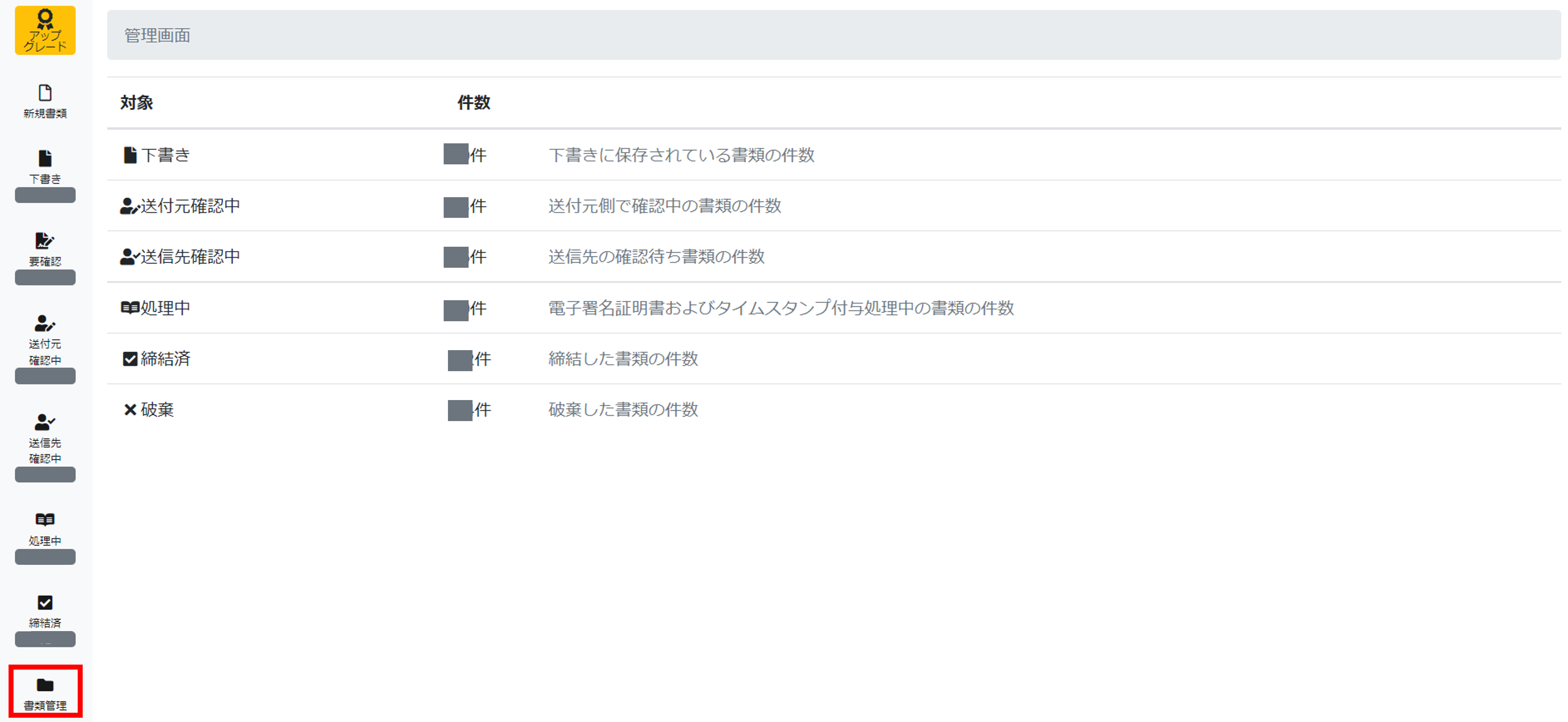This screenshot has height=722, width=1568.
Task: Click the 締結済 checkmark icon in table
Action: [x=130, y=359]
